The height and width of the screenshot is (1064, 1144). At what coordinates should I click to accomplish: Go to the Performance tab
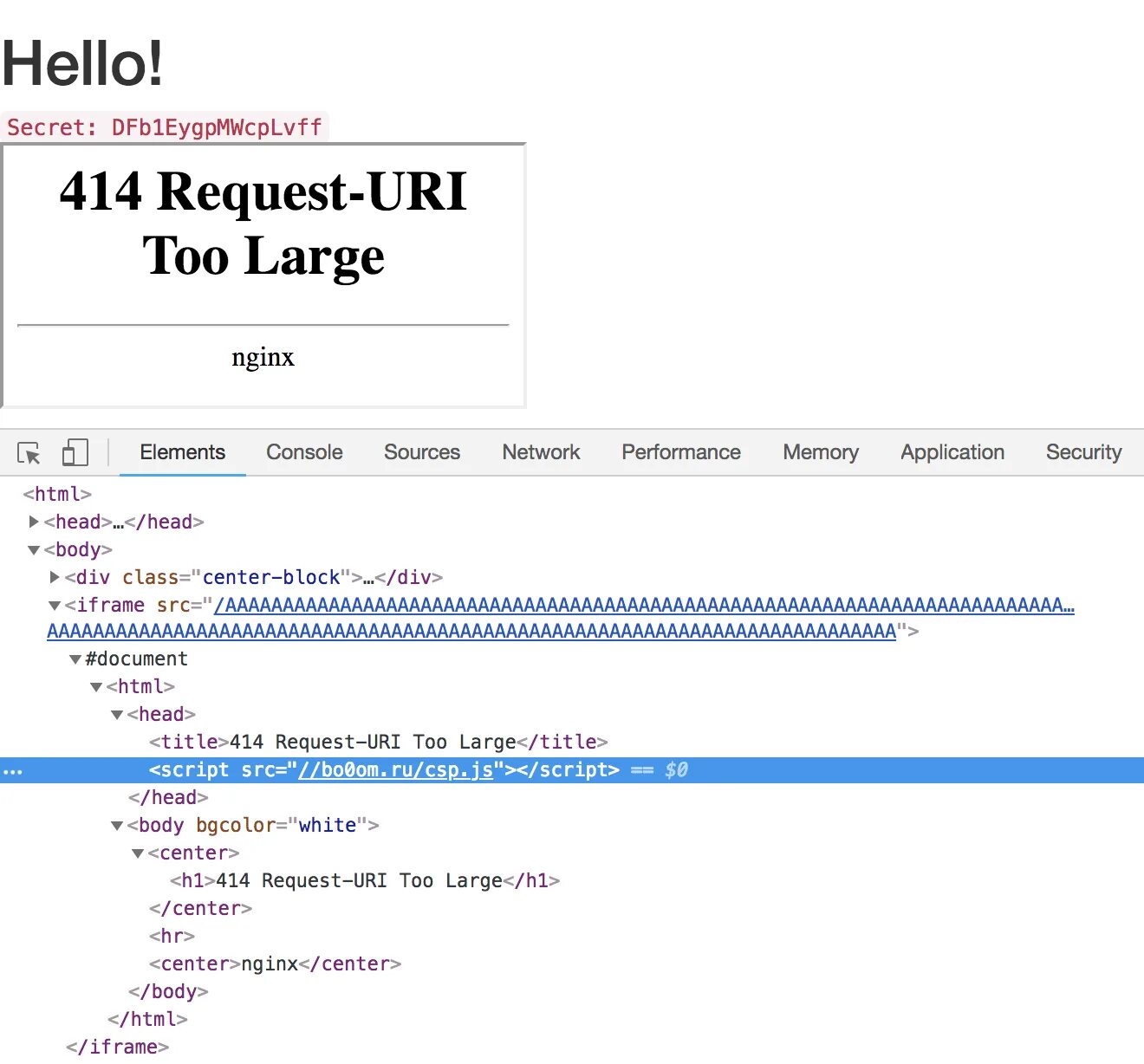[x=681, y=452]
